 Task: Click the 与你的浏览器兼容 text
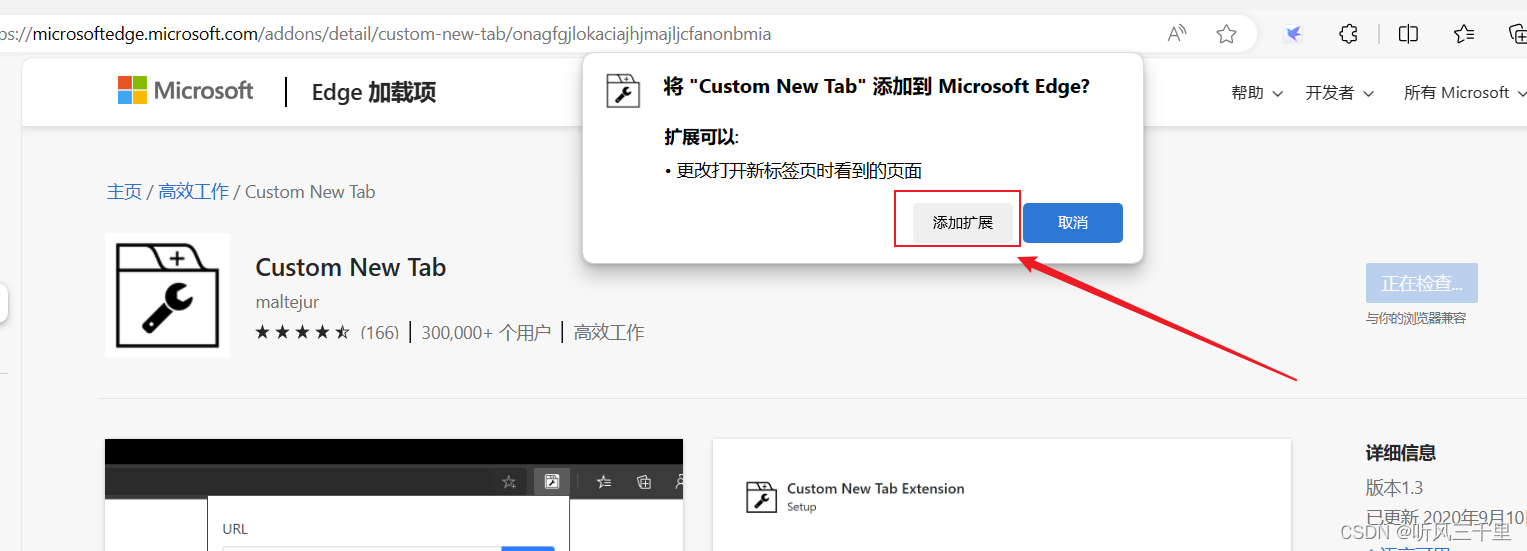click(1416, 319)
